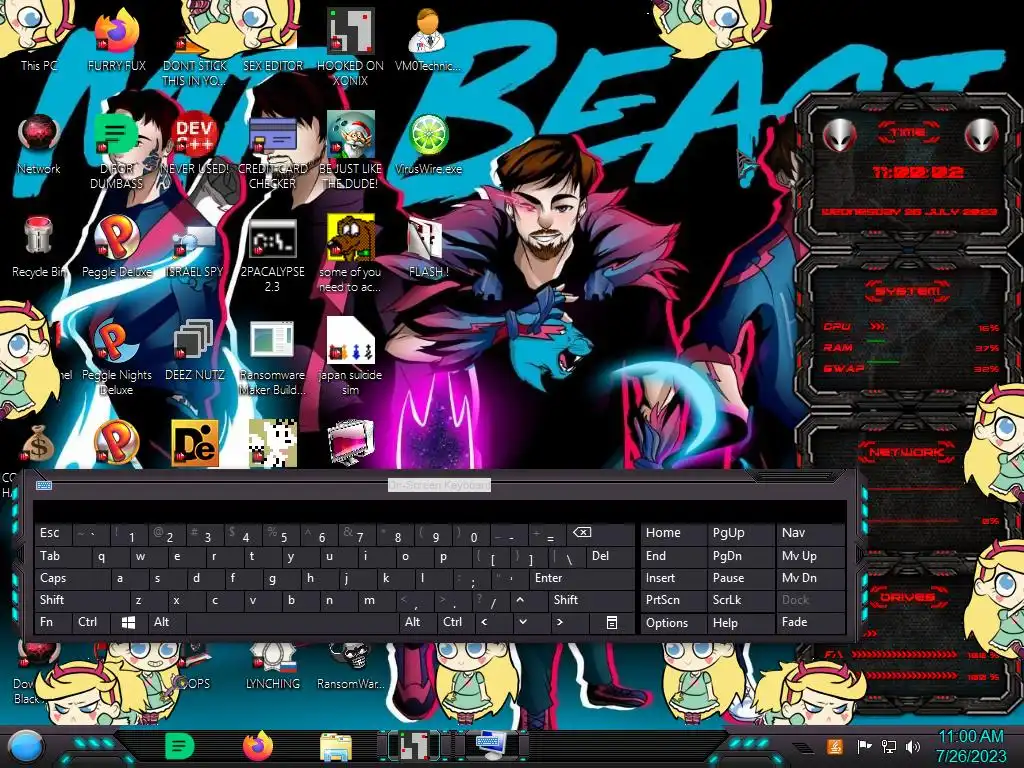Open the Peggle Nights Deluxe shortcut
The width and height of the screenshot is (1024, 768).
[116, 357]
